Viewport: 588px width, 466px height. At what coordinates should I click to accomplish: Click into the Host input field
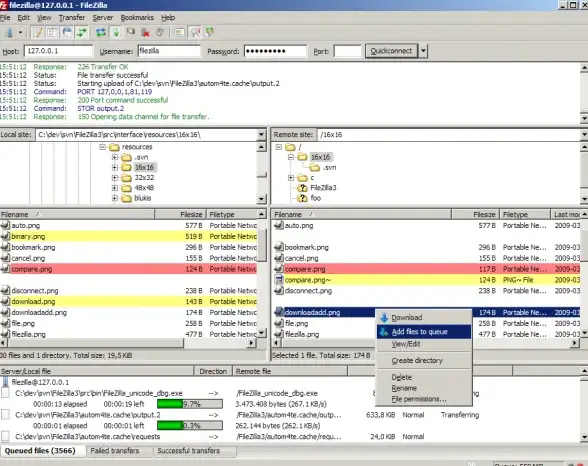coord(58,51)
